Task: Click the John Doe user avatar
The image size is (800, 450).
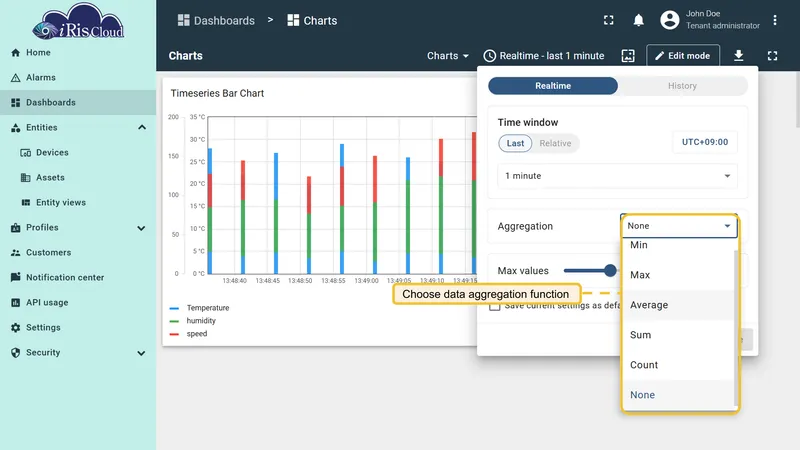Action: 670,20
